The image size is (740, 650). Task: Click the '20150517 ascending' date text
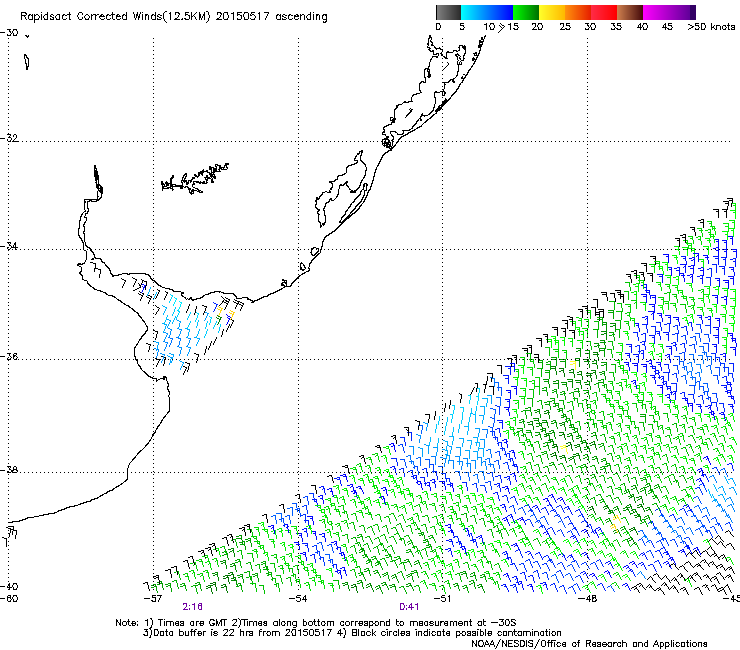(271, 16)
